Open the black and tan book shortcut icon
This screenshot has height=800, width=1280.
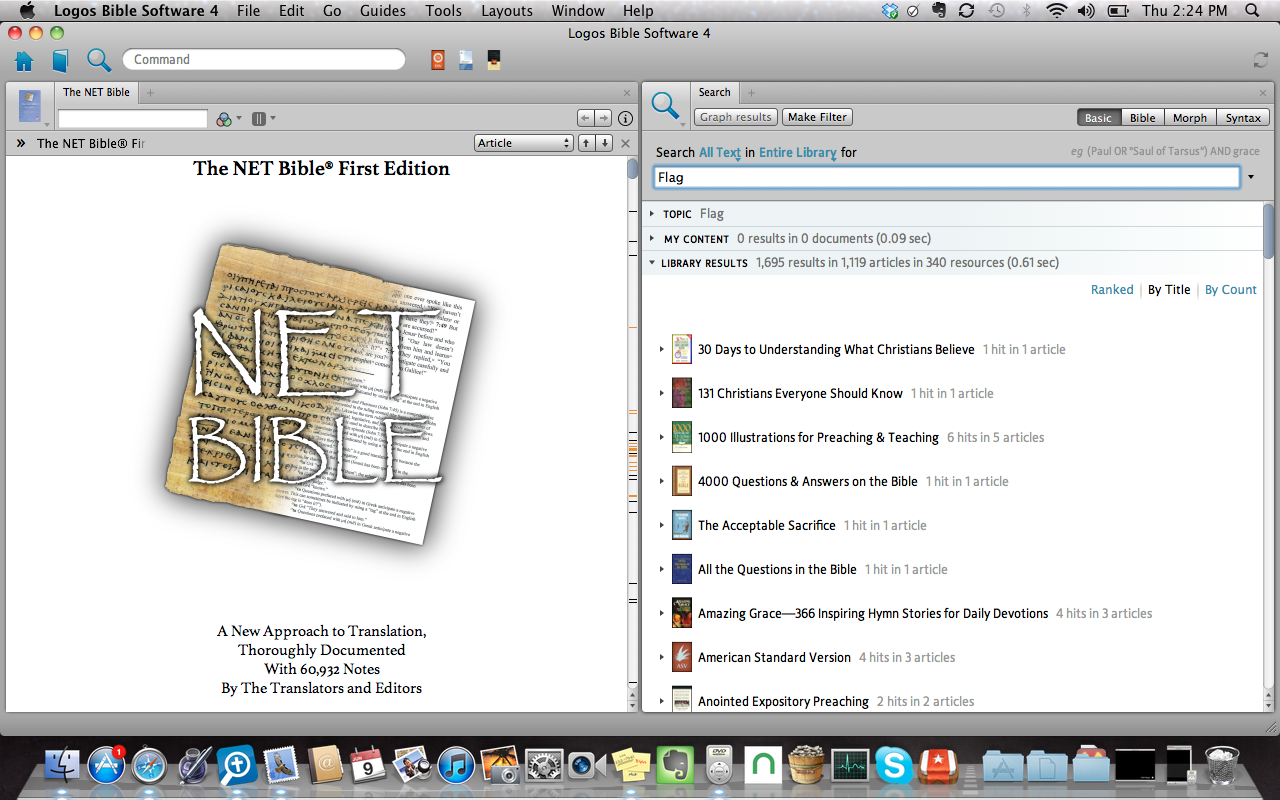(x=494, y=60)
